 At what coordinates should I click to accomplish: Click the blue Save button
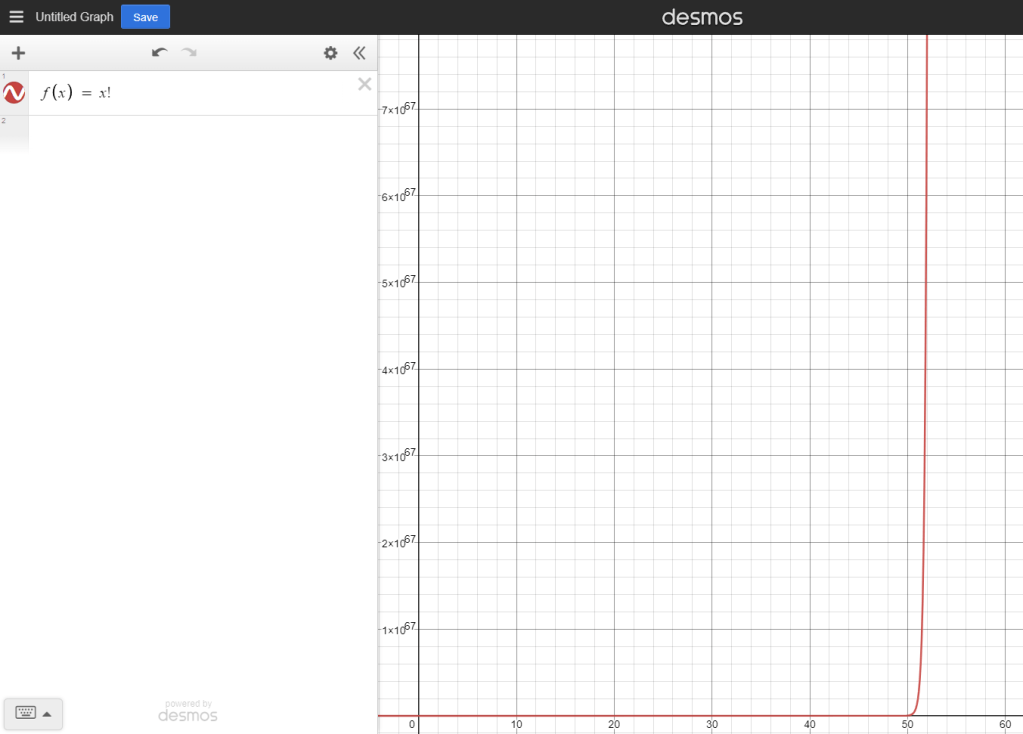point(145,17)
